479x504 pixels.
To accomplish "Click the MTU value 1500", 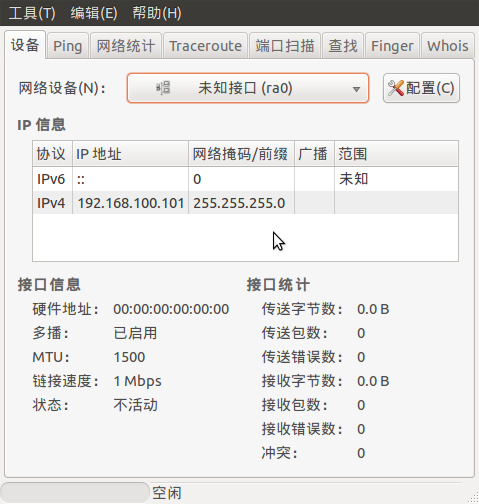I will coord(129,357).
